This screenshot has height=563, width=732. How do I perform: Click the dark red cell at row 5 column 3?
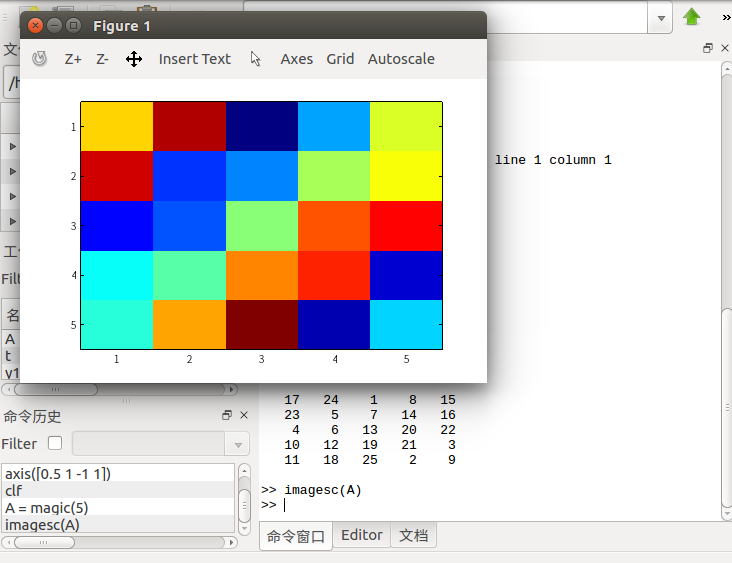[261, 324]
